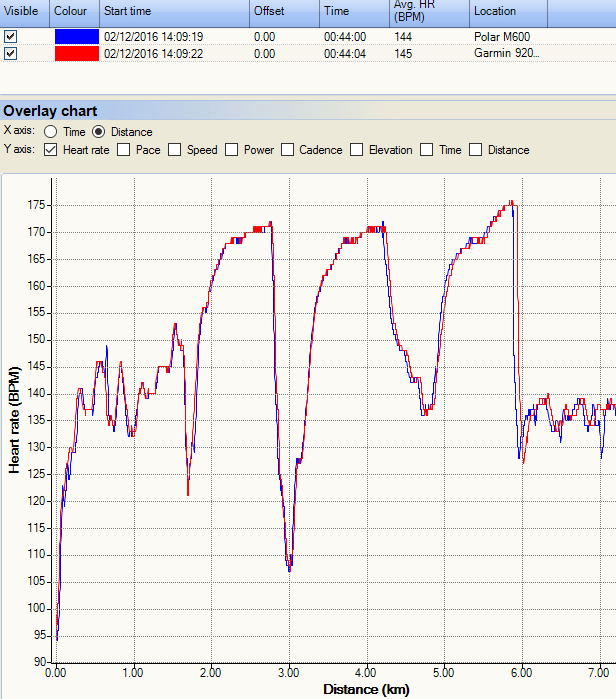
Task: Select the Distance X axis radio button
Action: [x=98, y=132]
